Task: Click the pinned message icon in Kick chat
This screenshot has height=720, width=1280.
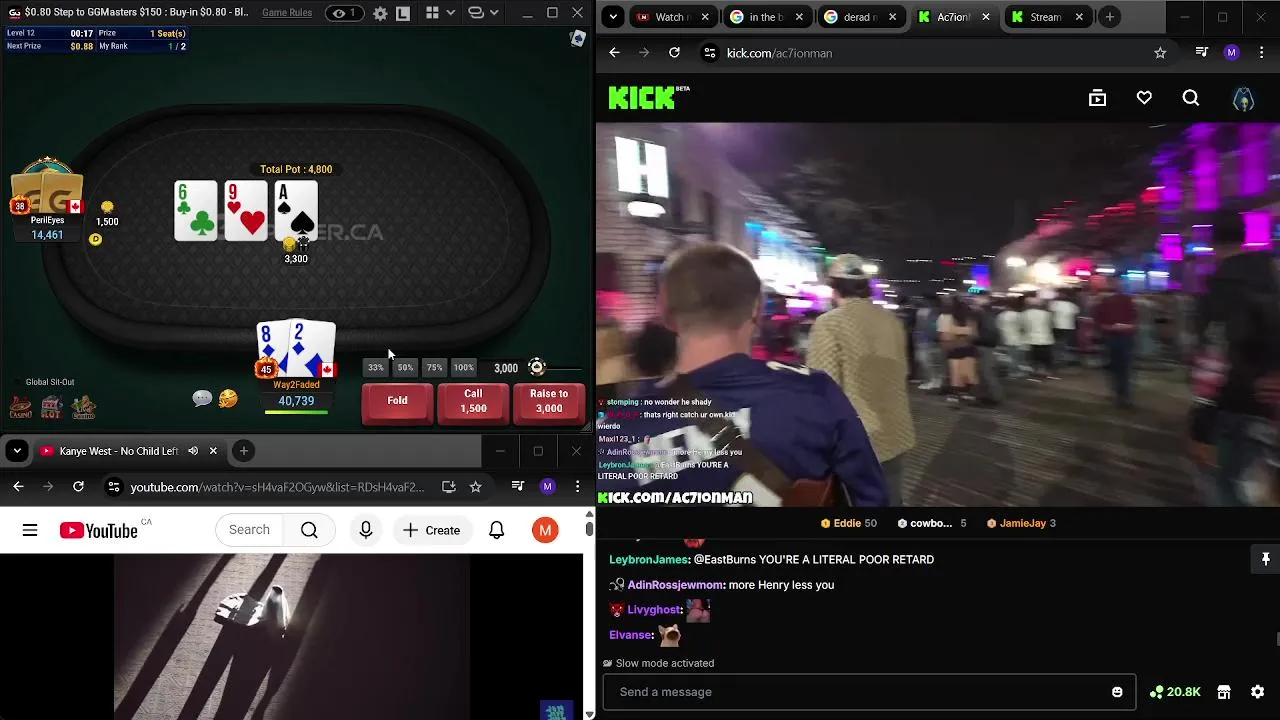Action: coord(1265,560)
